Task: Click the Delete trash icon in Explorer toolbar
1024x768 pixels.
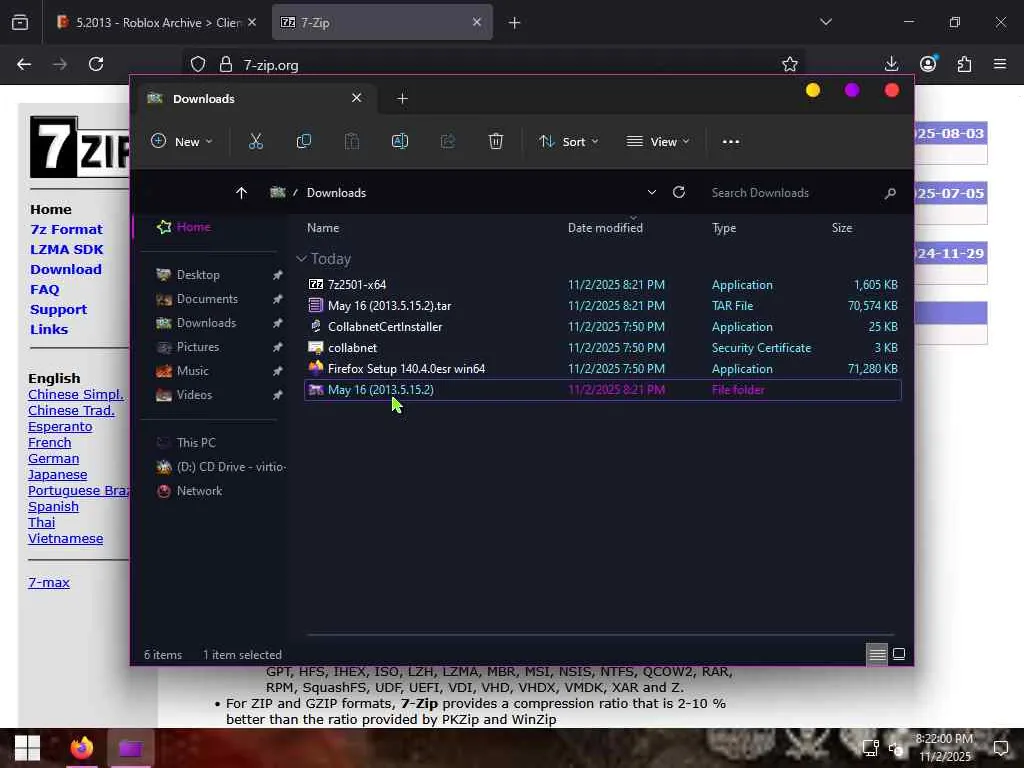Action: pos(496,141)
